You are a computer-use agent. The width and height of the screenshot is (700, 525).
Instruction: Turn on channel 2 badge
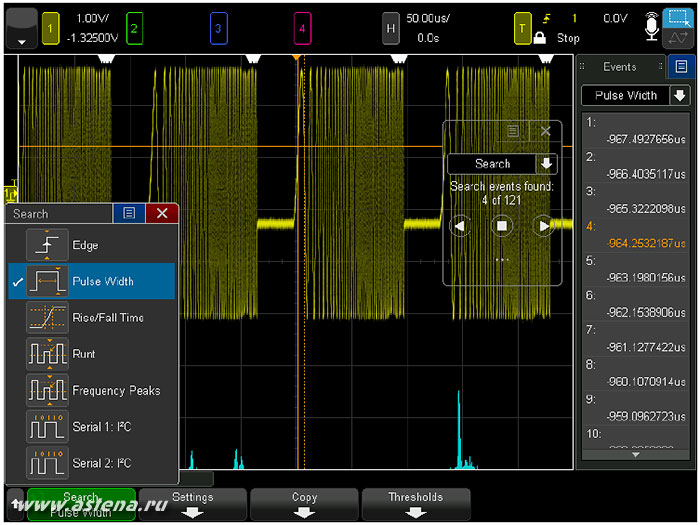coord(134,29)
